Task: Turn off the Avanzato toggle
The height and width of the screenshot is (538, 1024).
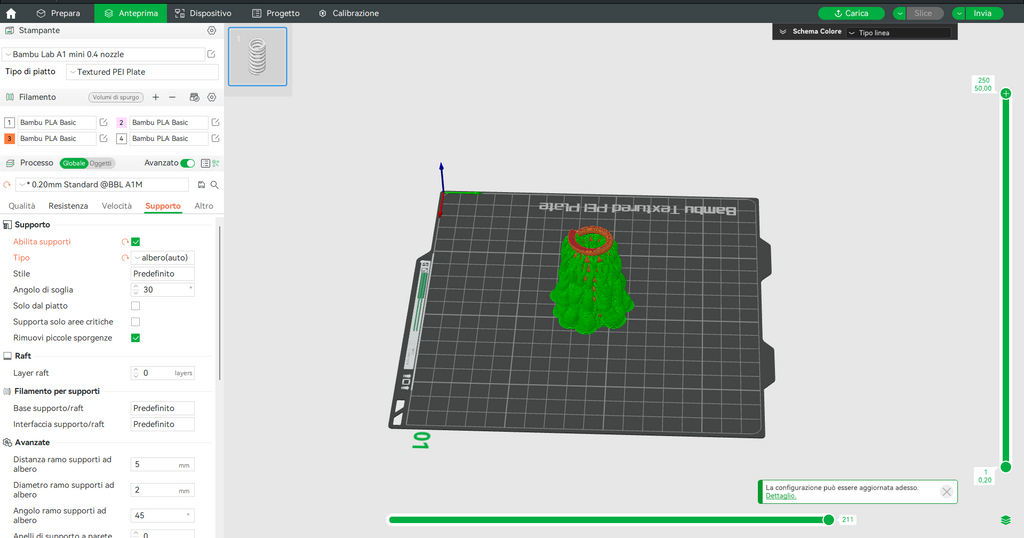Action: pos(187,163)
